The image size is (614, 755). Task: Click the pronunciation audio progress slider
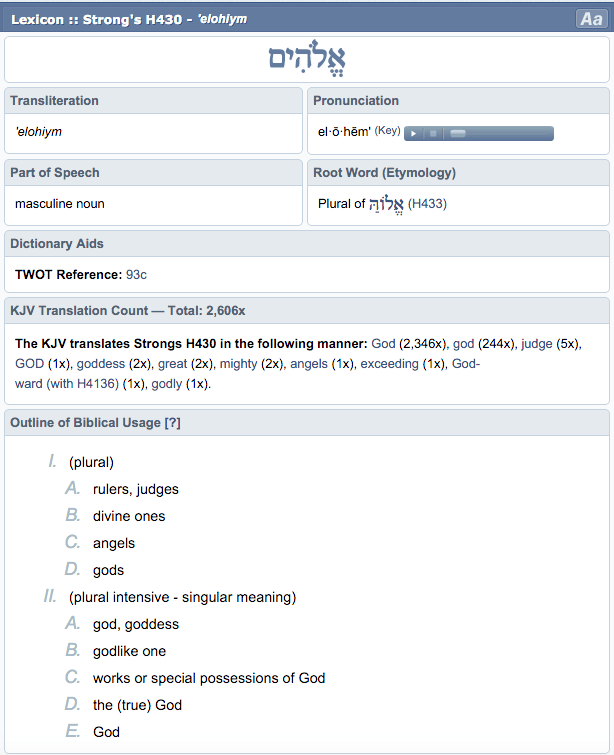pos(498,133)
